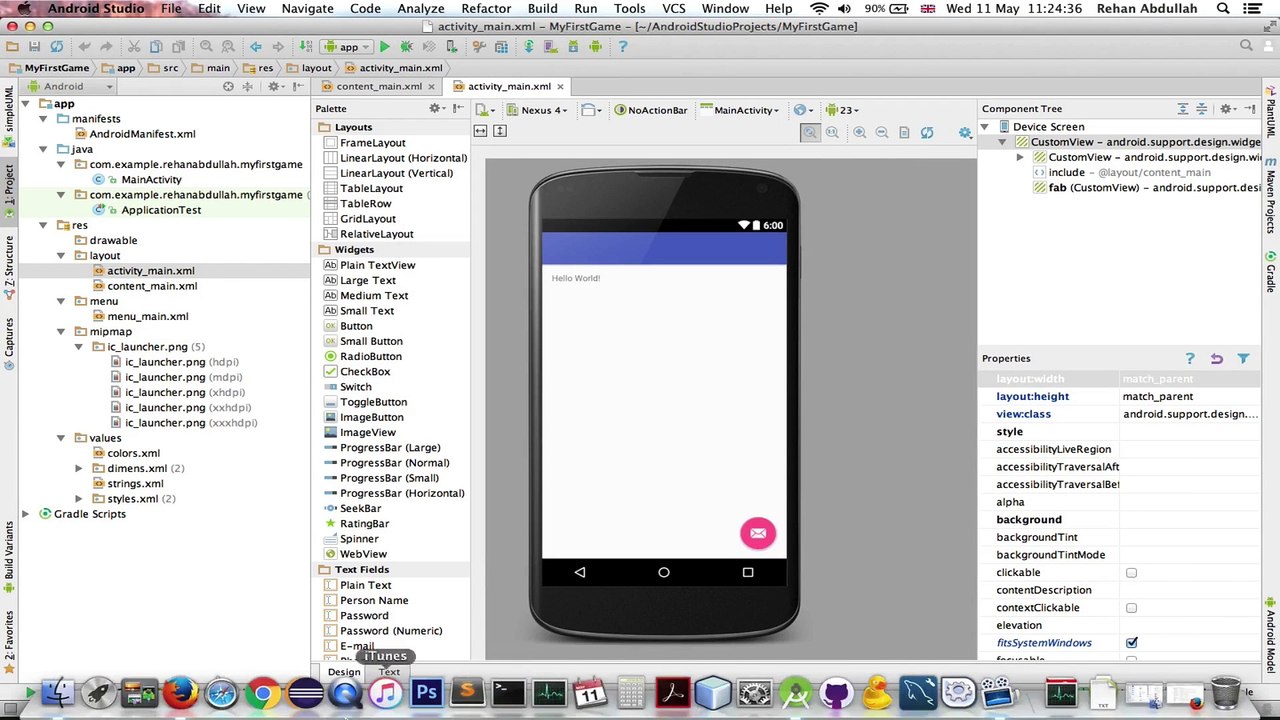Zoom in on the design preview
The height and width of the screenshot is (720, 1280).
pos(859,132)
